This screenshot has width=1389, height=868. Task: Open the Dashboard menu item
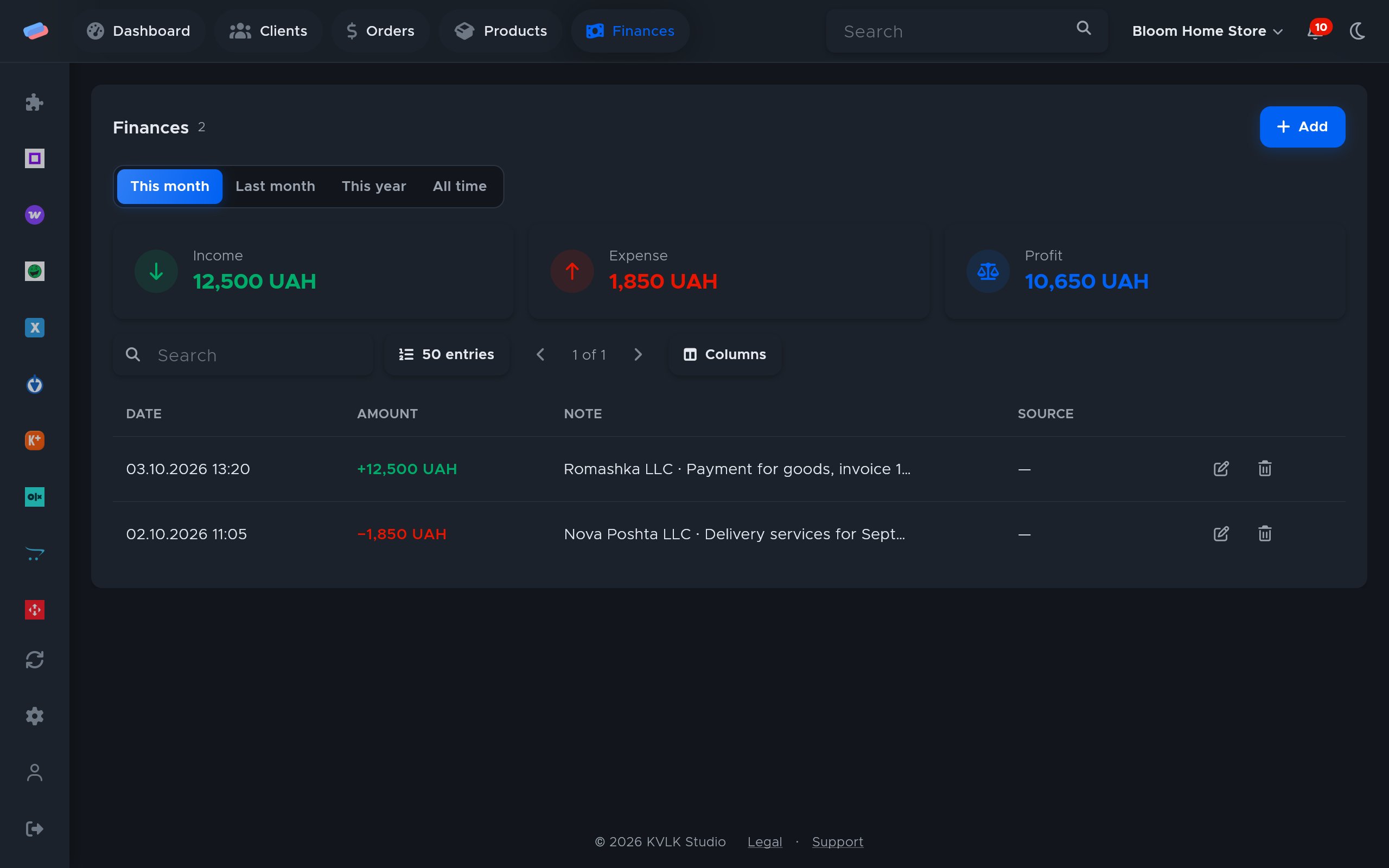click(x=138, y=31)
